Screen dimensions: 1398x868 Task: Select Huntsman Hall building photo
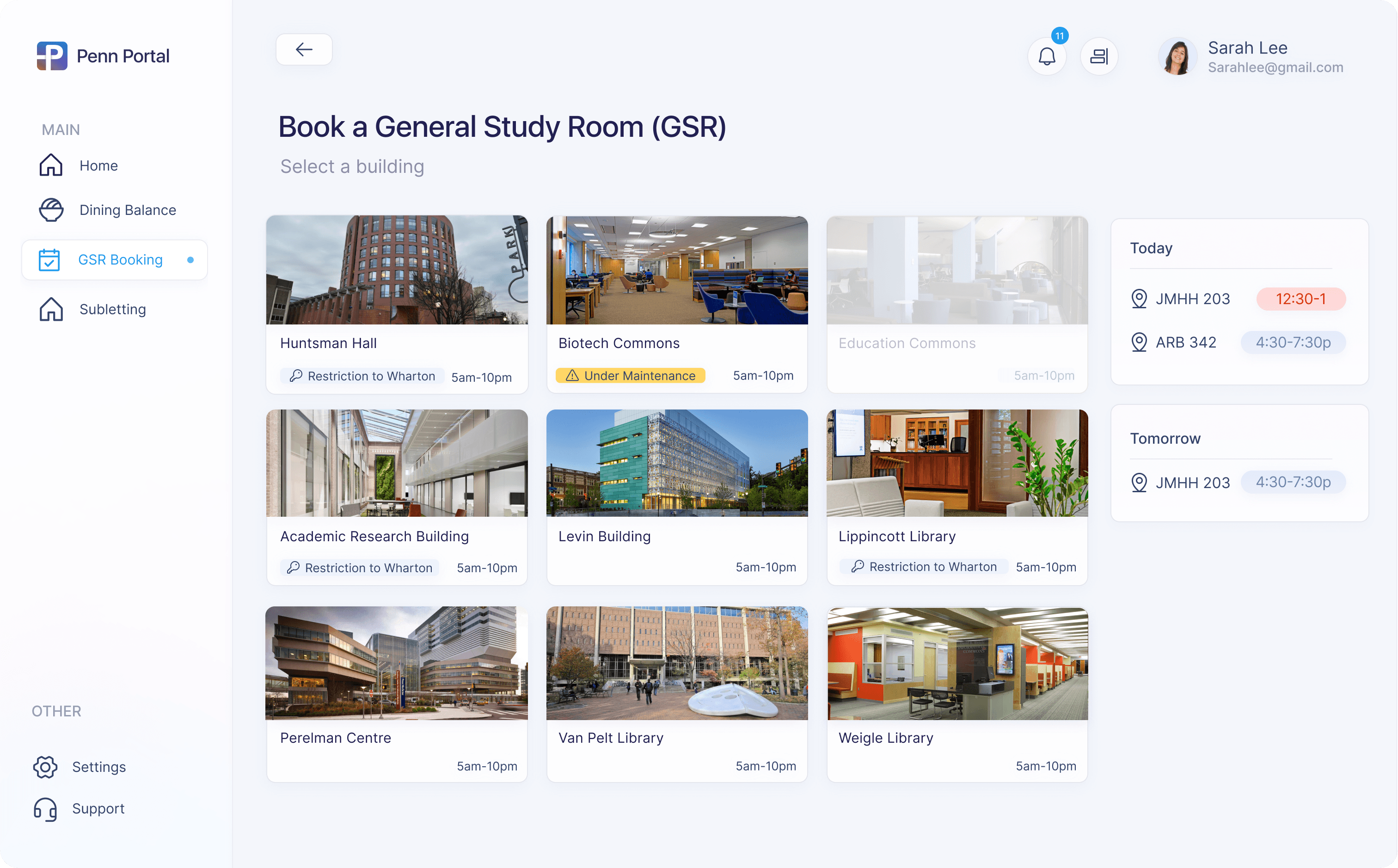point(397,270)
